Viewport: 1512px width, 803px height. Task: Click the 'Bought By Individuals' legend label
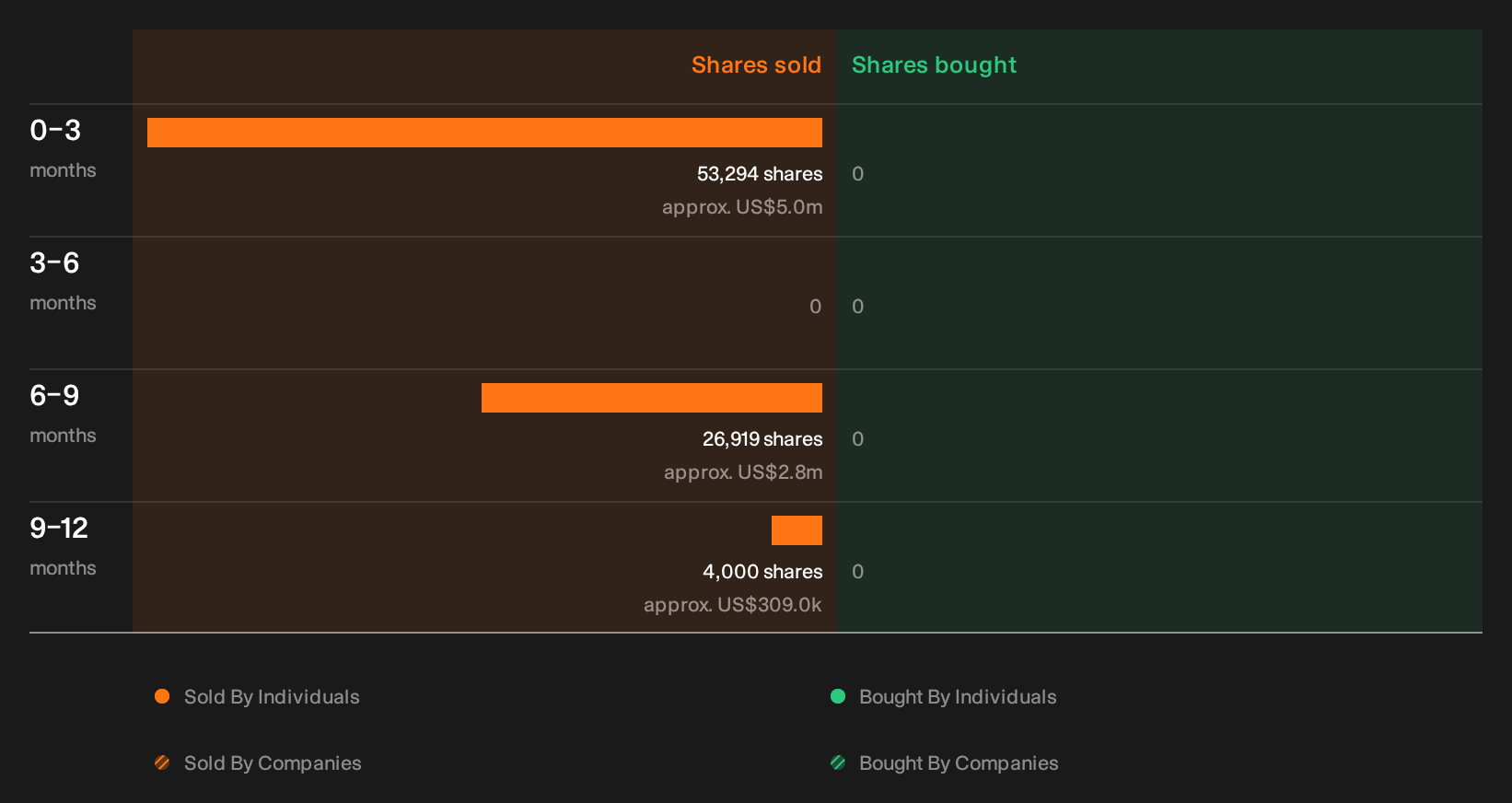[958, 697]
